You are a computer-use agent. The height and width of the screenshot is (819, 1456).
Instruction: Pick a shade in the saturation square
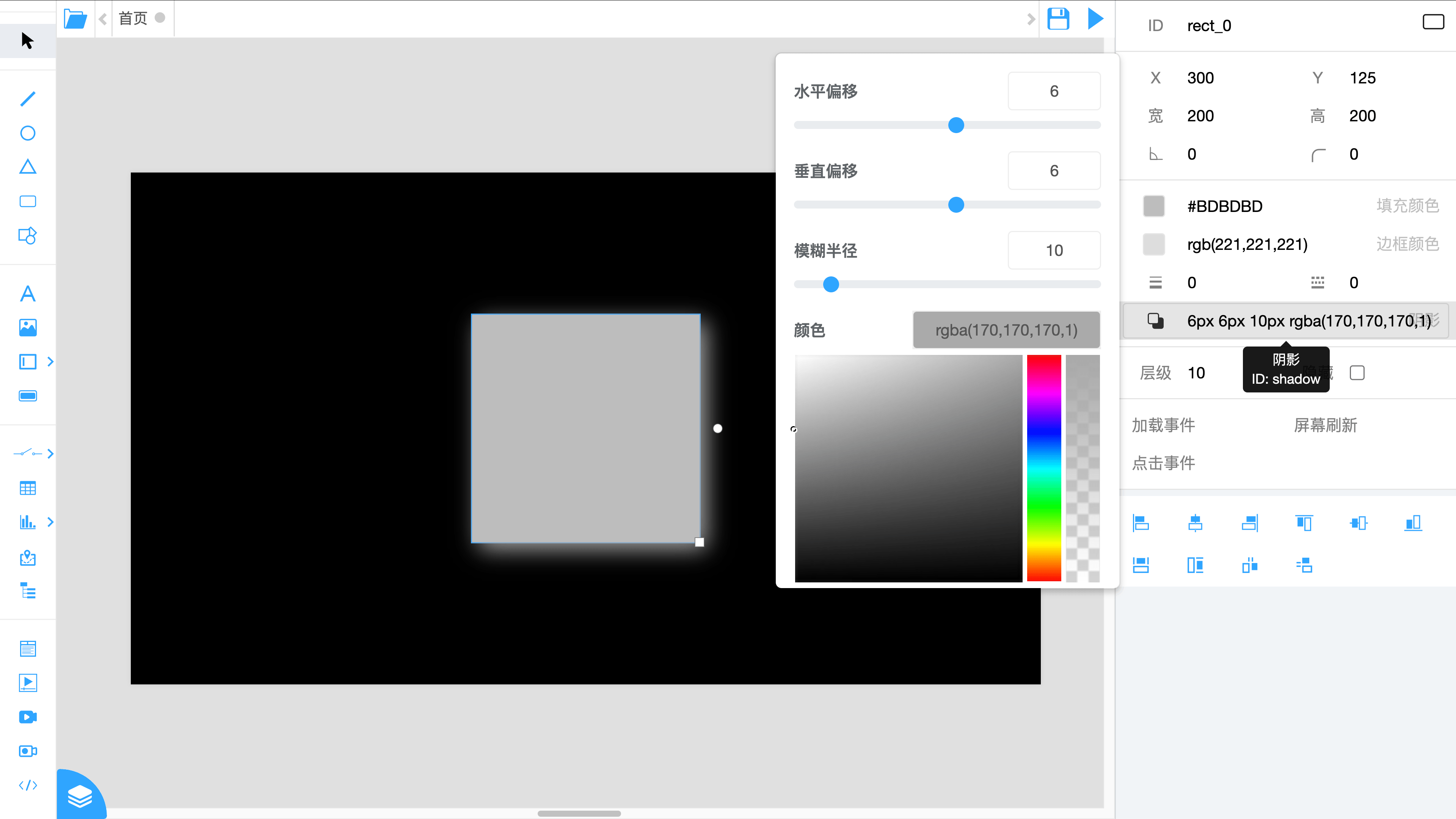click(908, 468)
